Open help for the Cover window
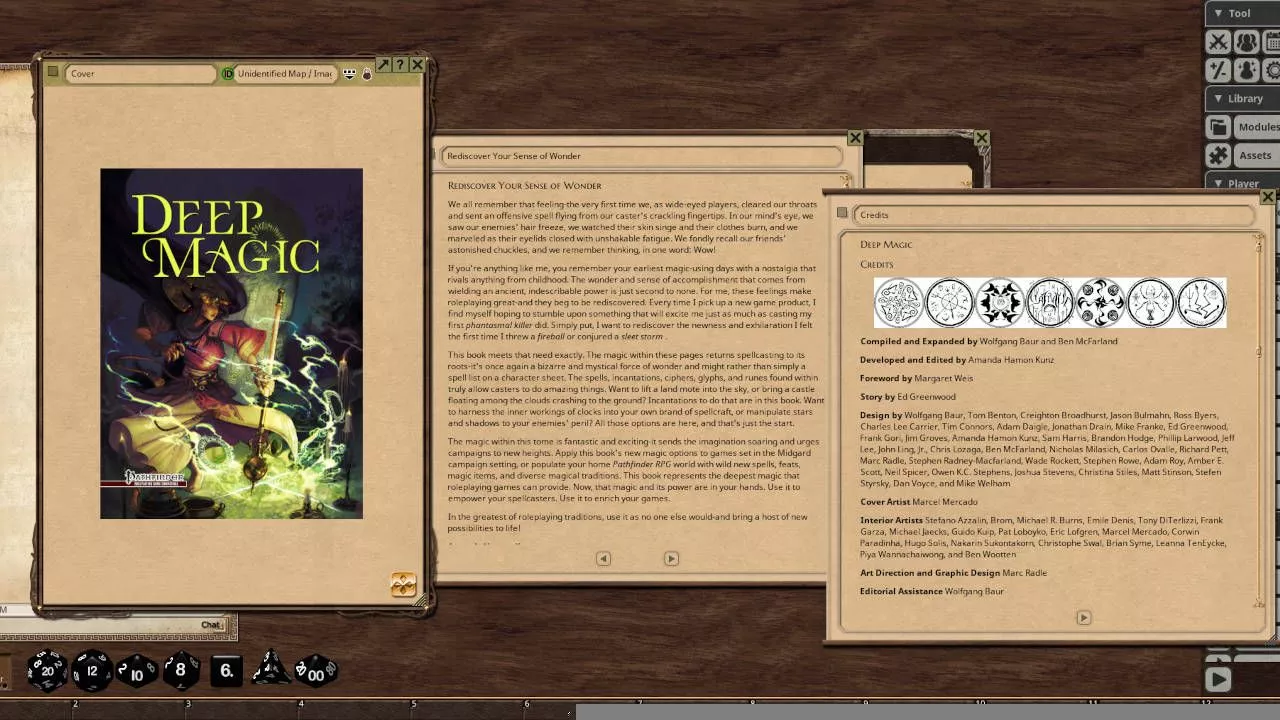 tap(400, 65)
